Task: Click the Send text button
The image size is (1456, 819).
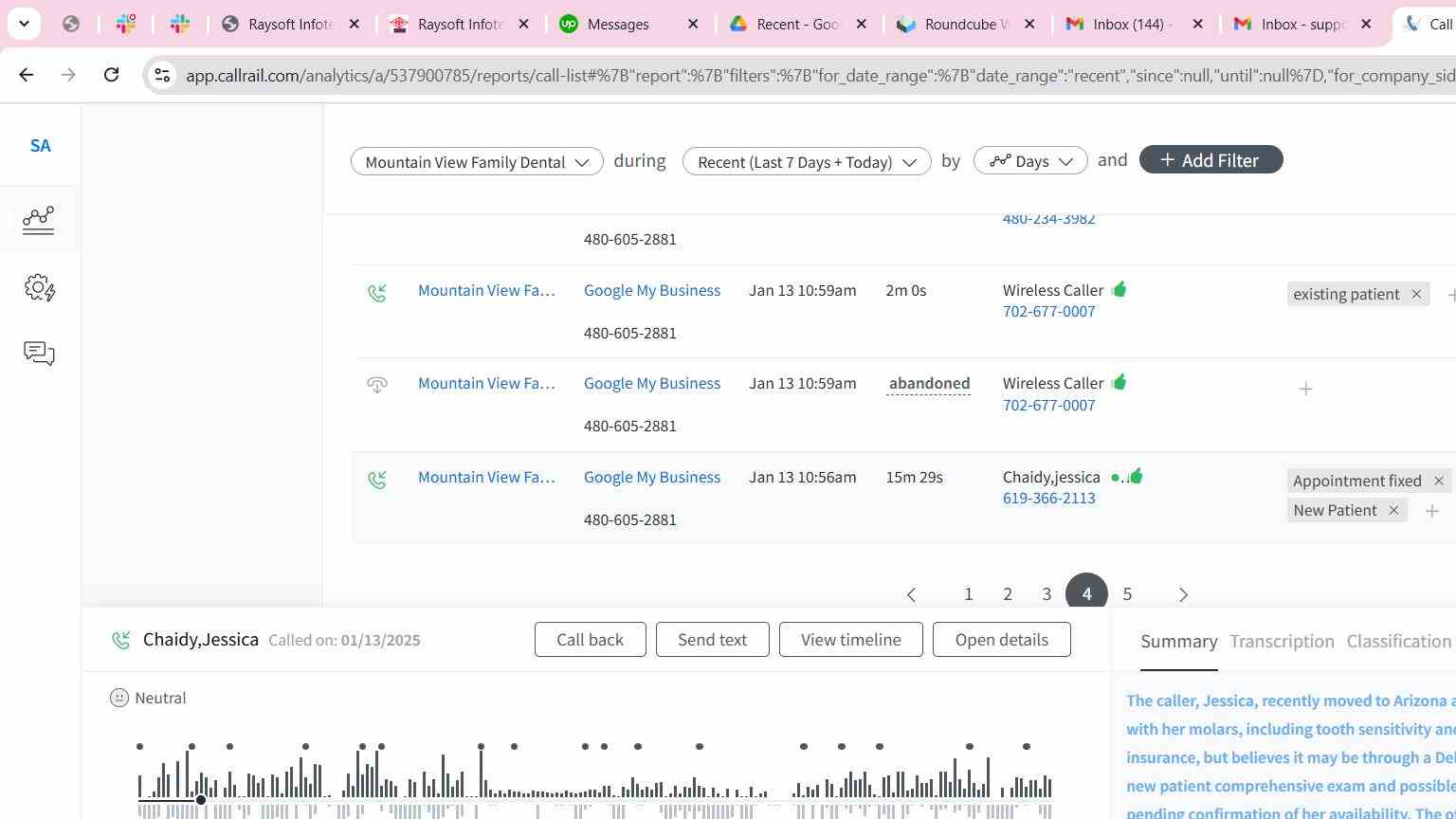Action: tap(712, 640)
